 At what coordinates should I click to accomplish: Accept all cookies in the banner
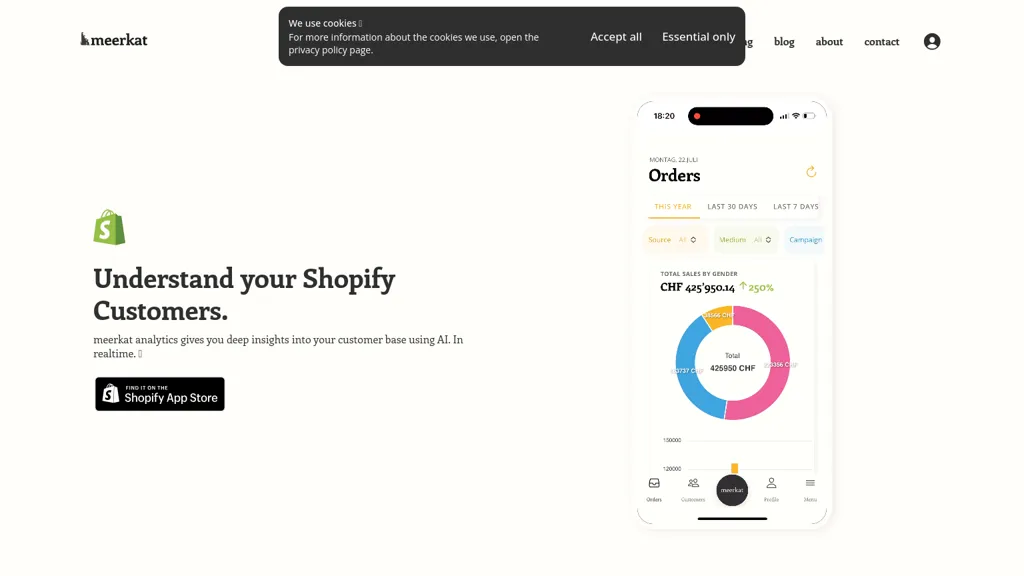pyautogui.click(x=616, y=37)
